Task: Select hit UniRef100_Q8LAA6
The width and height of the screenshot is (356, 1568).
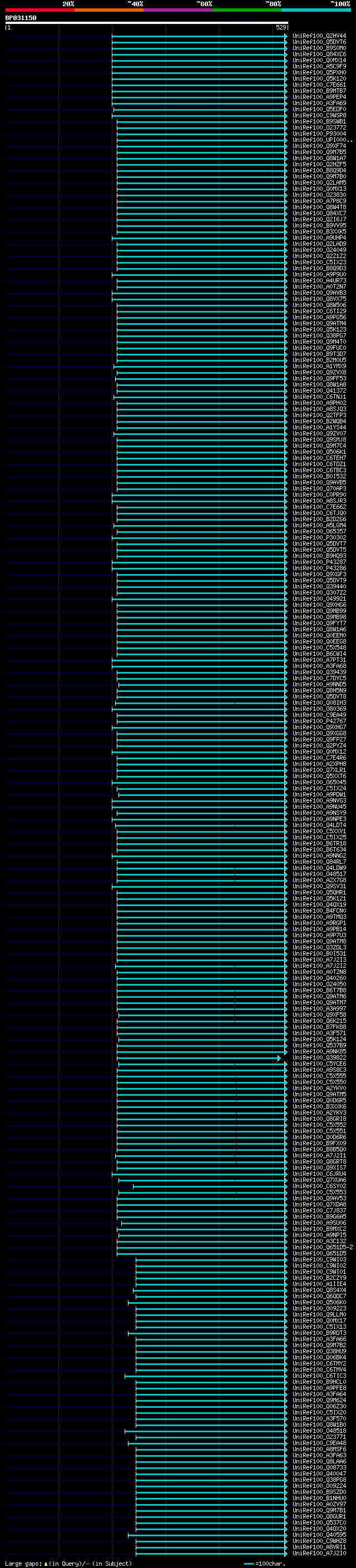Action: coord(319,1461)
